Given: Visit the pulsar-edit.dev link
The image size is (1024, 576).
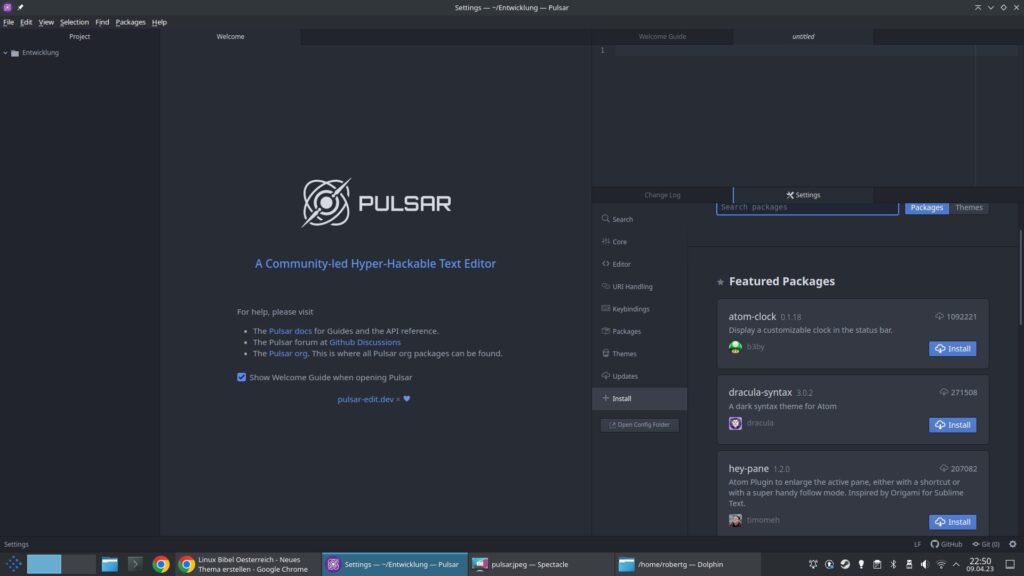Looking at the screenshot, I should pos(366,399).
